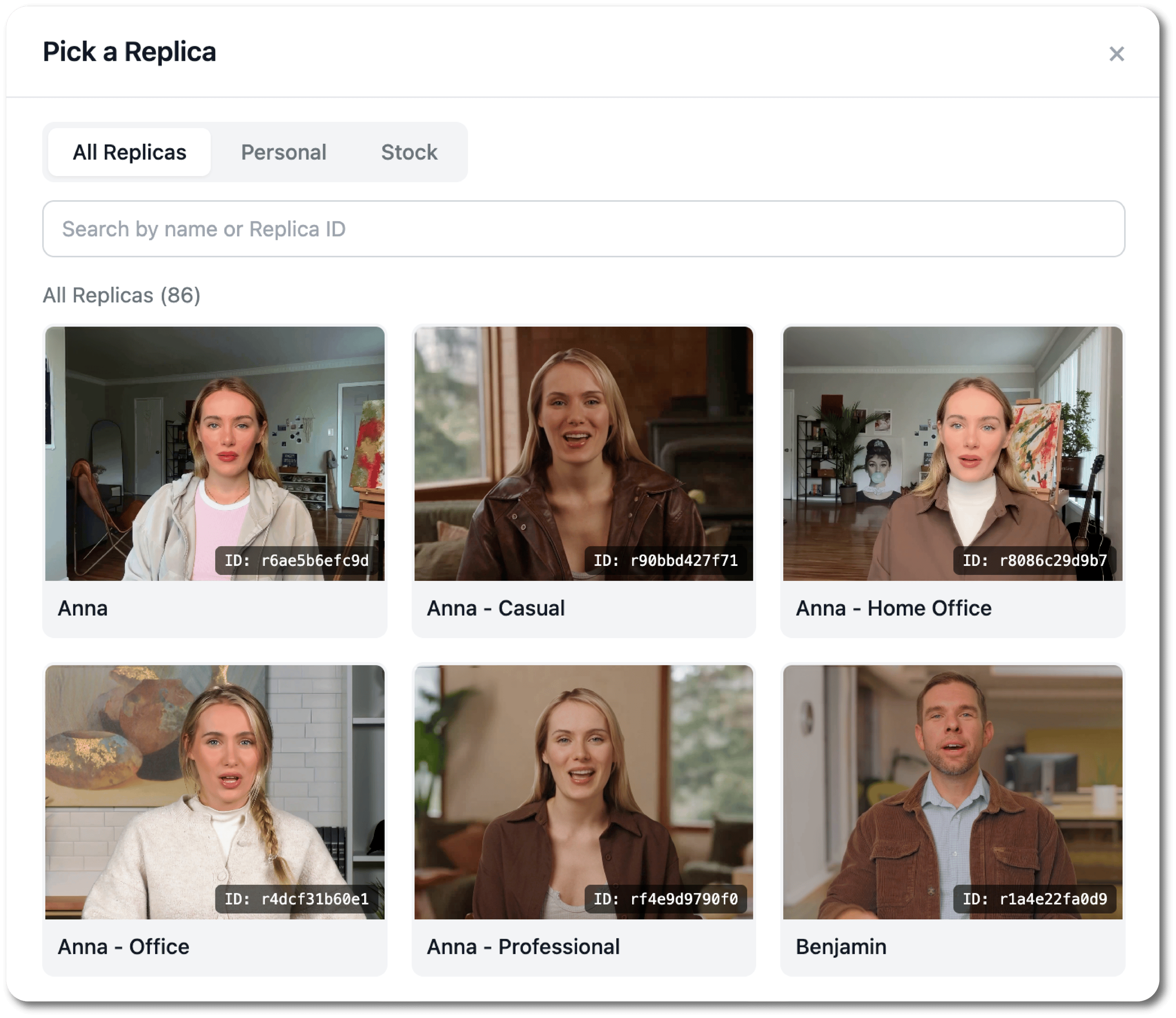1176x1018 pixels.
Task: Click the ID rf4e9d9790f0 badge
Action: coord(666,899)
